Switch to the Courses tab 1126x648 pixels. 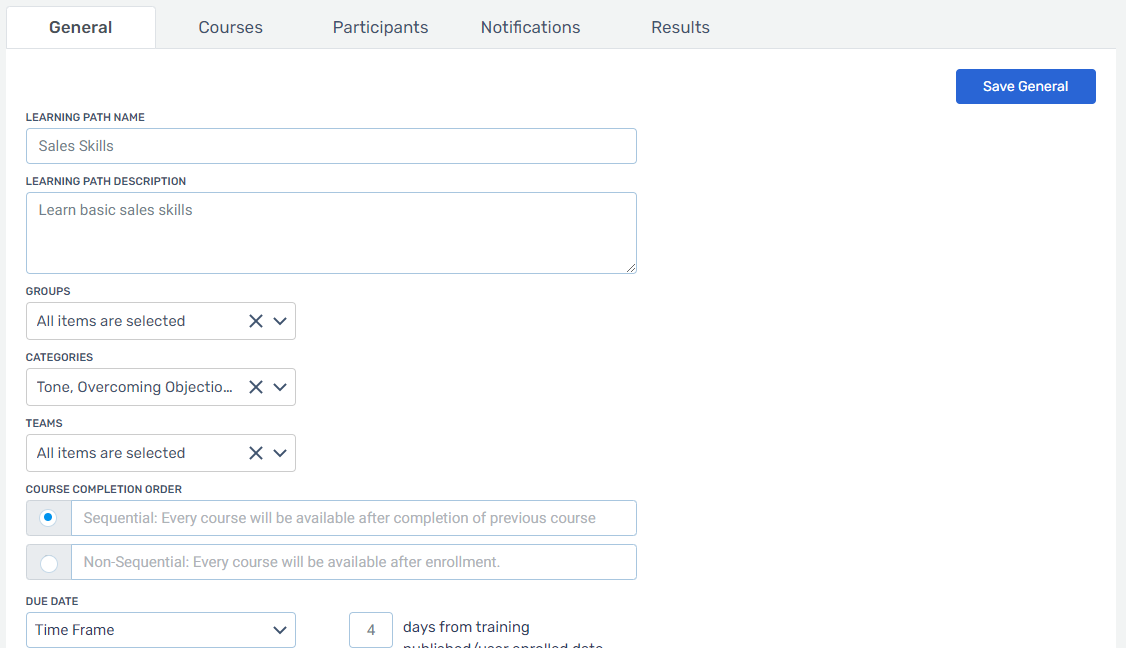coord(230,27)
